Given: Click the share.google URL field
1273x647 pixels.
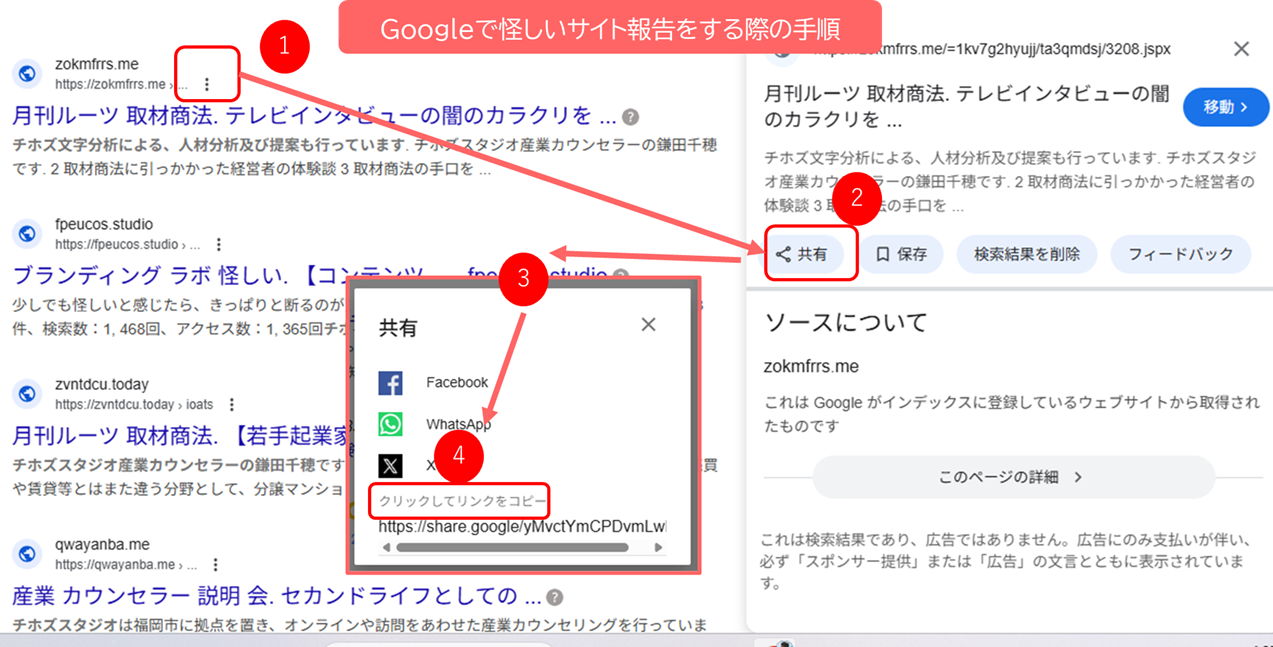Looking at the screenshot, I should pos(522,526).
